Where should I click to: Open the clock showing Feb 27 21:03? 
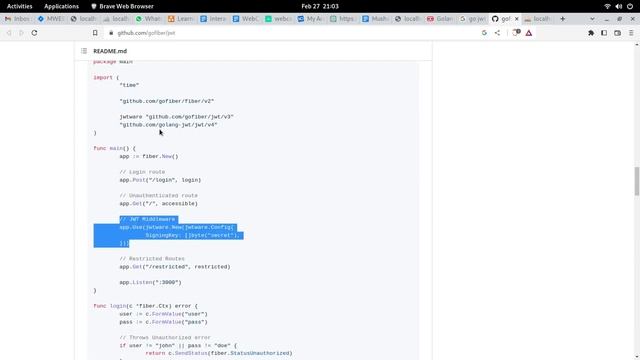(x=320, y=6)
